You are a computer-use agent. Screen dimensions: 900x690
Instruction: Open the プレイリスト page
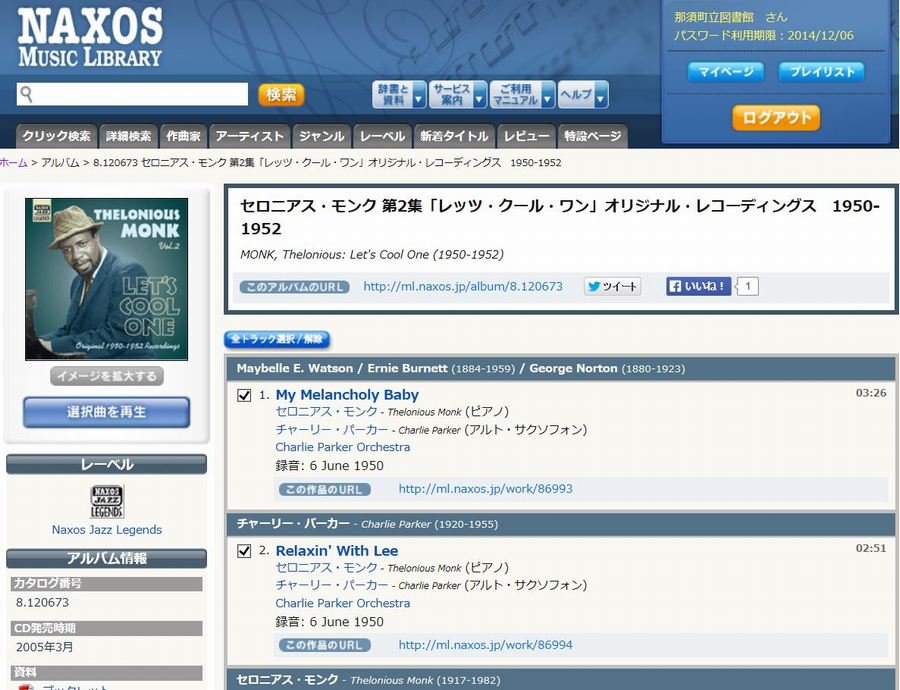point(821,72)
